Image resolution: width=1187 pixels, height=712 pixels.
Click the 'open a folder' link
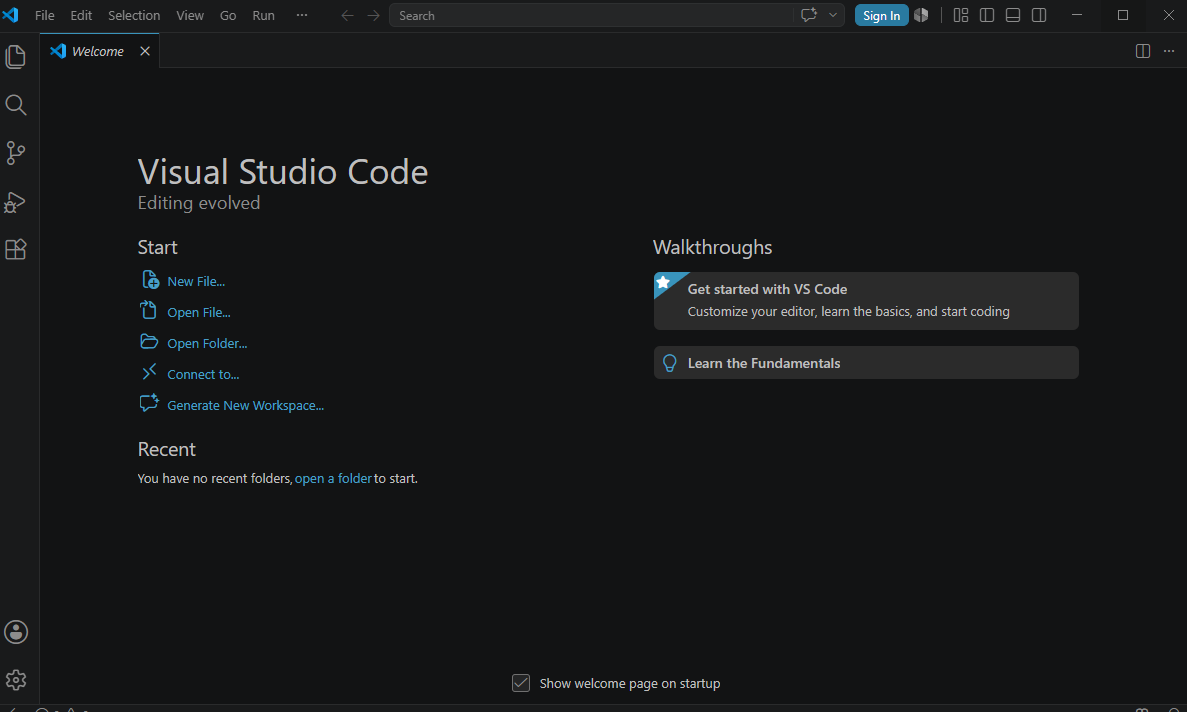333,478
